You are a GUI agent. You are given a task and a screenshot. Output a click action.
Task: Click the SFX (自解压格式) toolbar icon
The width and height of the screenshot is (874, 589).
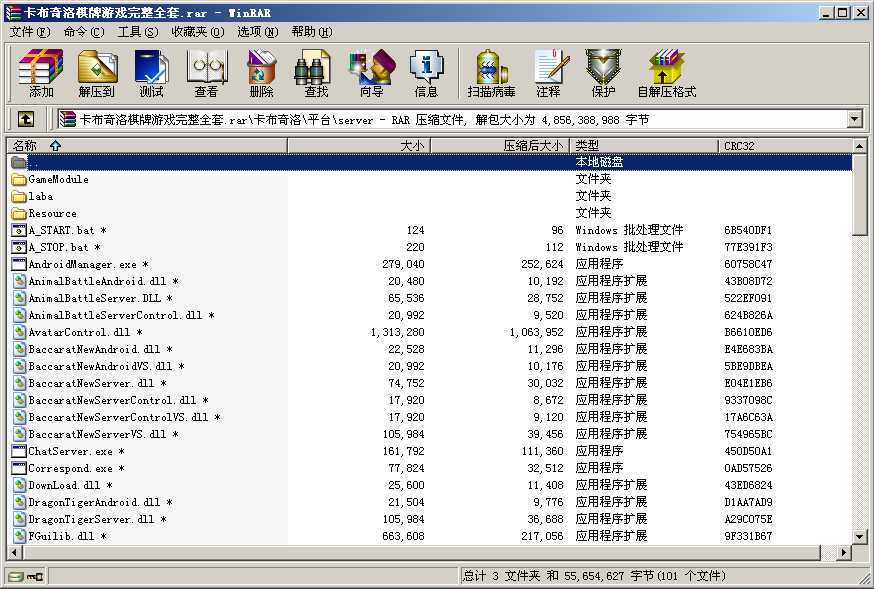coord(667,73)
